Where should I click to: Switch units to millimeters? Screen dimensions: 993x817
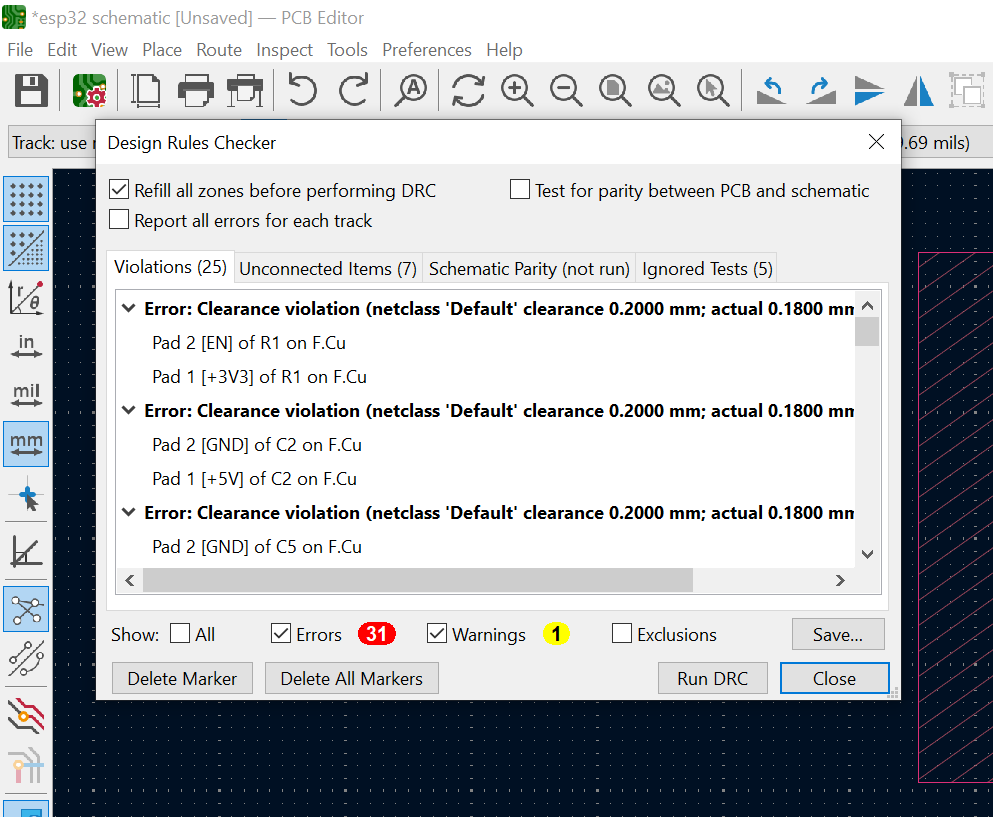point(26,444)
